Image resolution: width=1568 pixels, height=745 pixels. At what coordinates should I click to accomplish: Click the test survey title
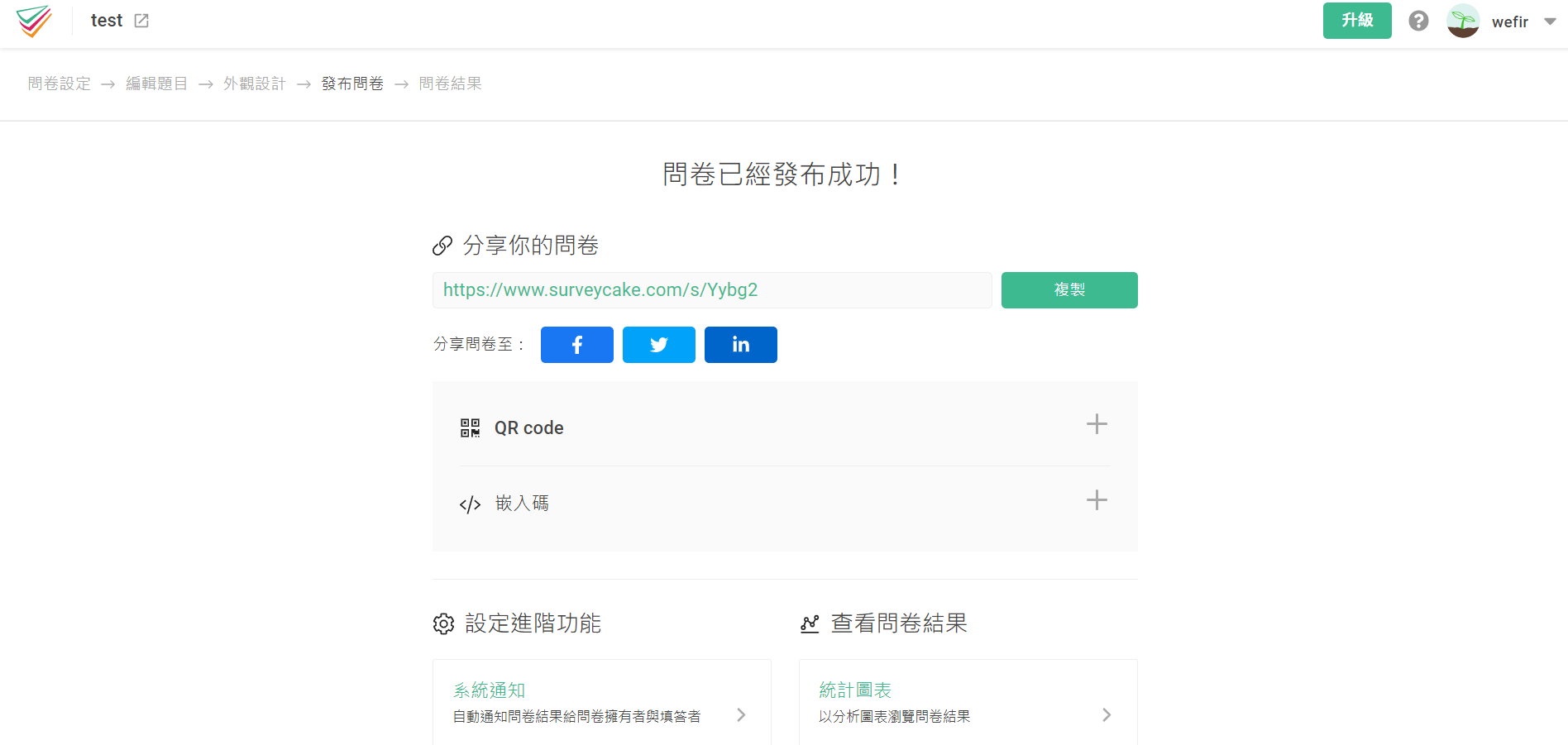tap(107, 21)
